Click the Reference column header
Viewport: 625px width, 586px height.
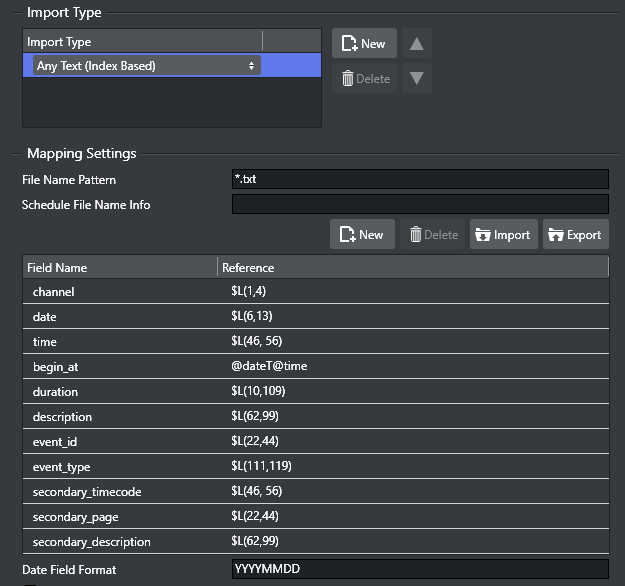tap(412, 268)
